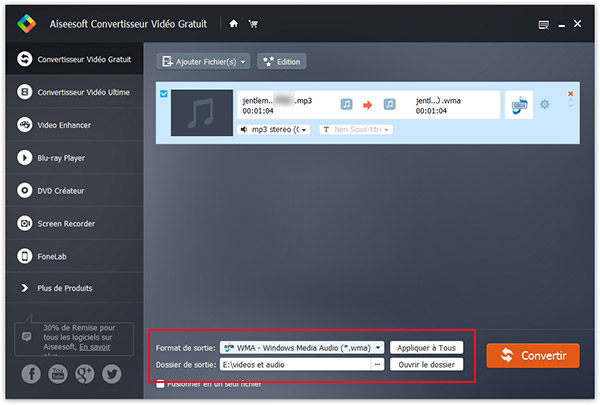600x405 pixels.
Task: Click the source audio format icon
Action: [346, 104]
